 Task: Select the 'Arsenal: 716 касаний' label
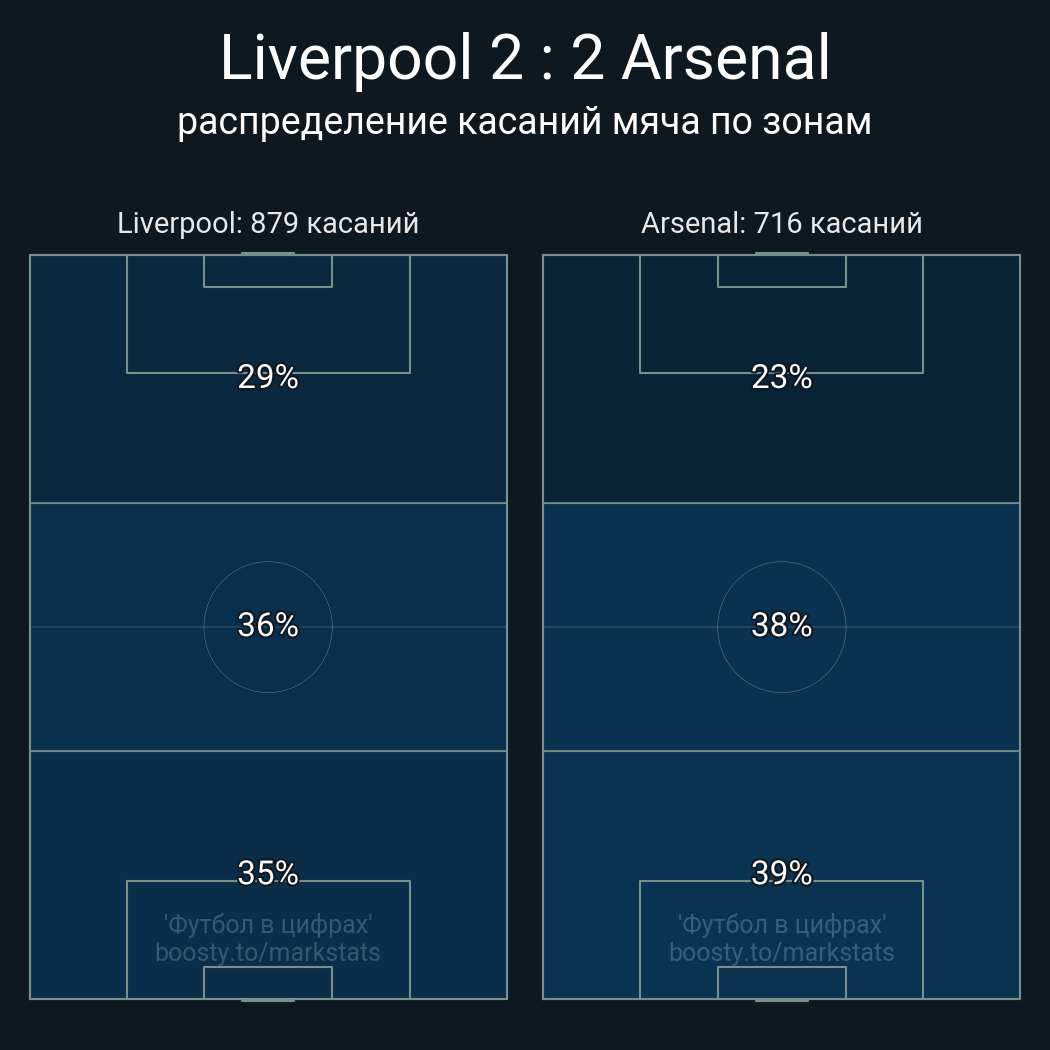[781, 223]
